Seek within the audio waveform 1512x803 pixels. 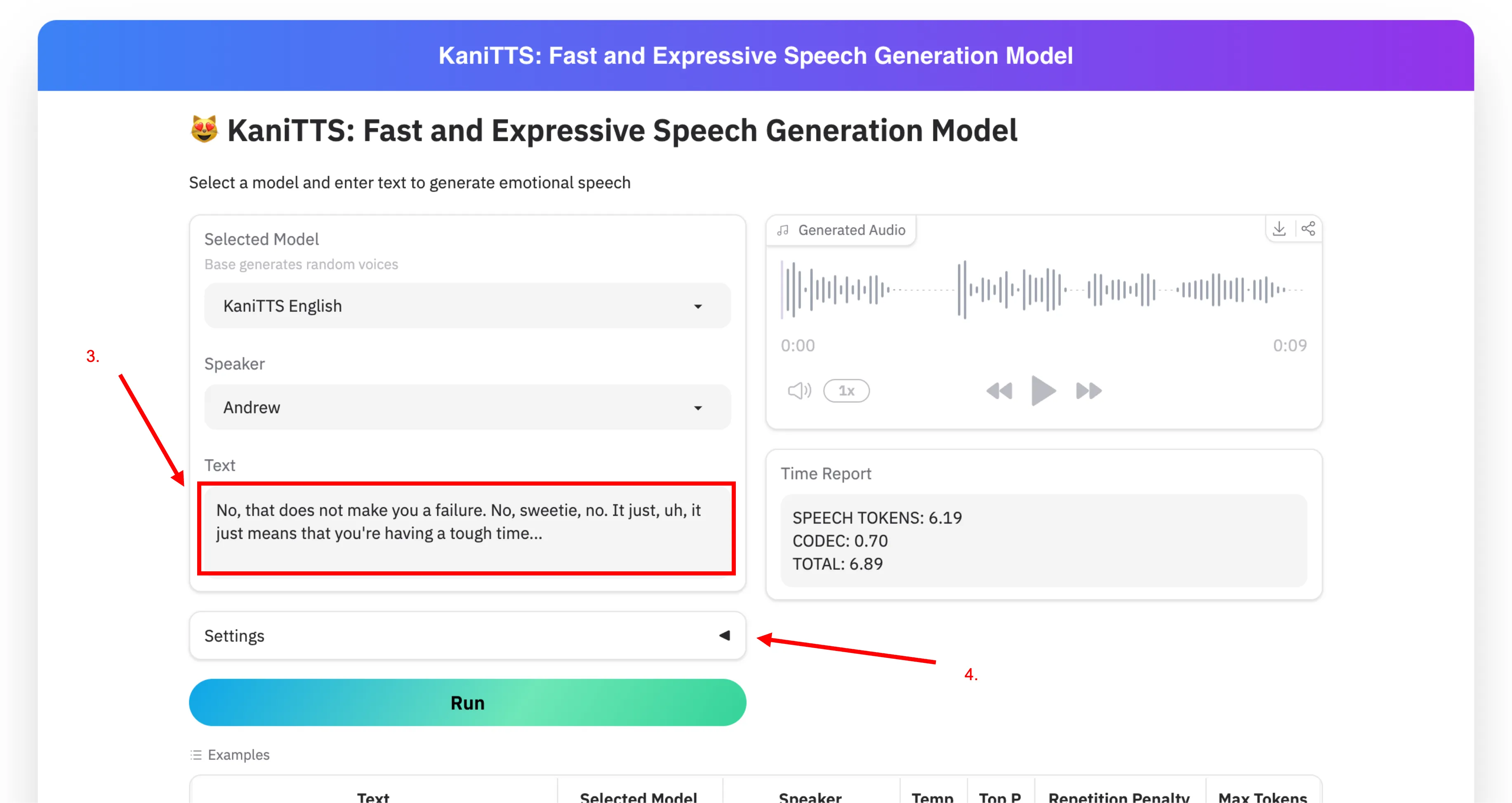[x=1042, y=290]
